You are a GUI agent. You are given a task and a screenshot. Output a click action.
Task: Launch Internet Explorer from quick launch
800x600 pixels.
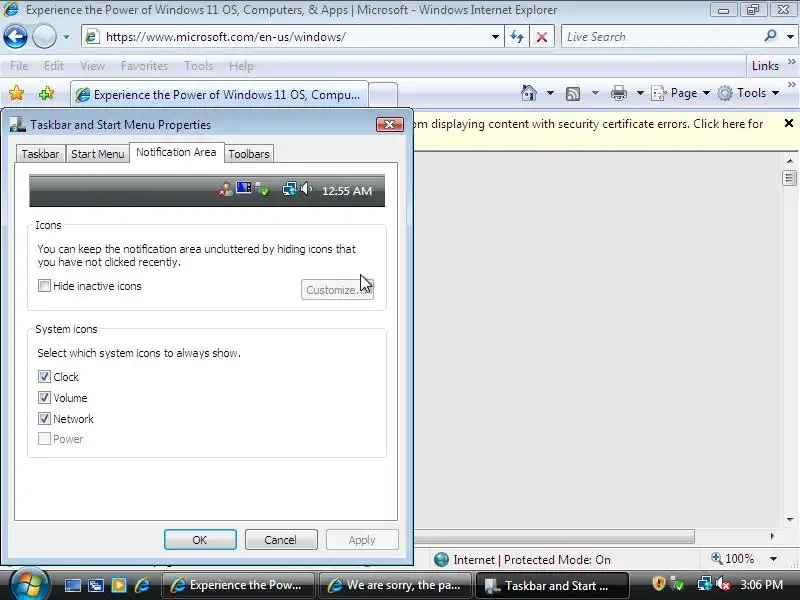click(142, 586)
